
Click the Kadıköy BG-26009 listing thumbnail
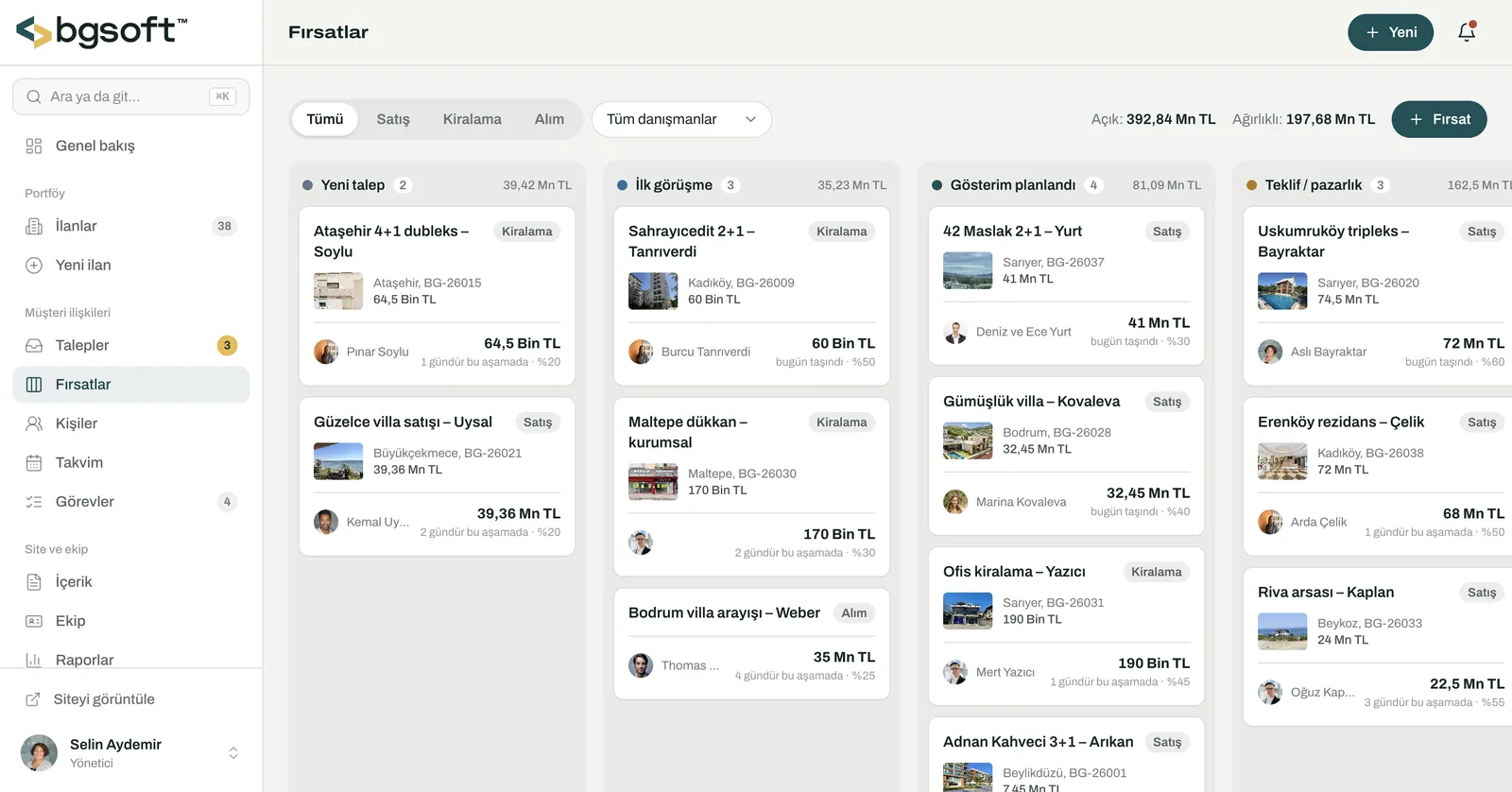[653, 291]
